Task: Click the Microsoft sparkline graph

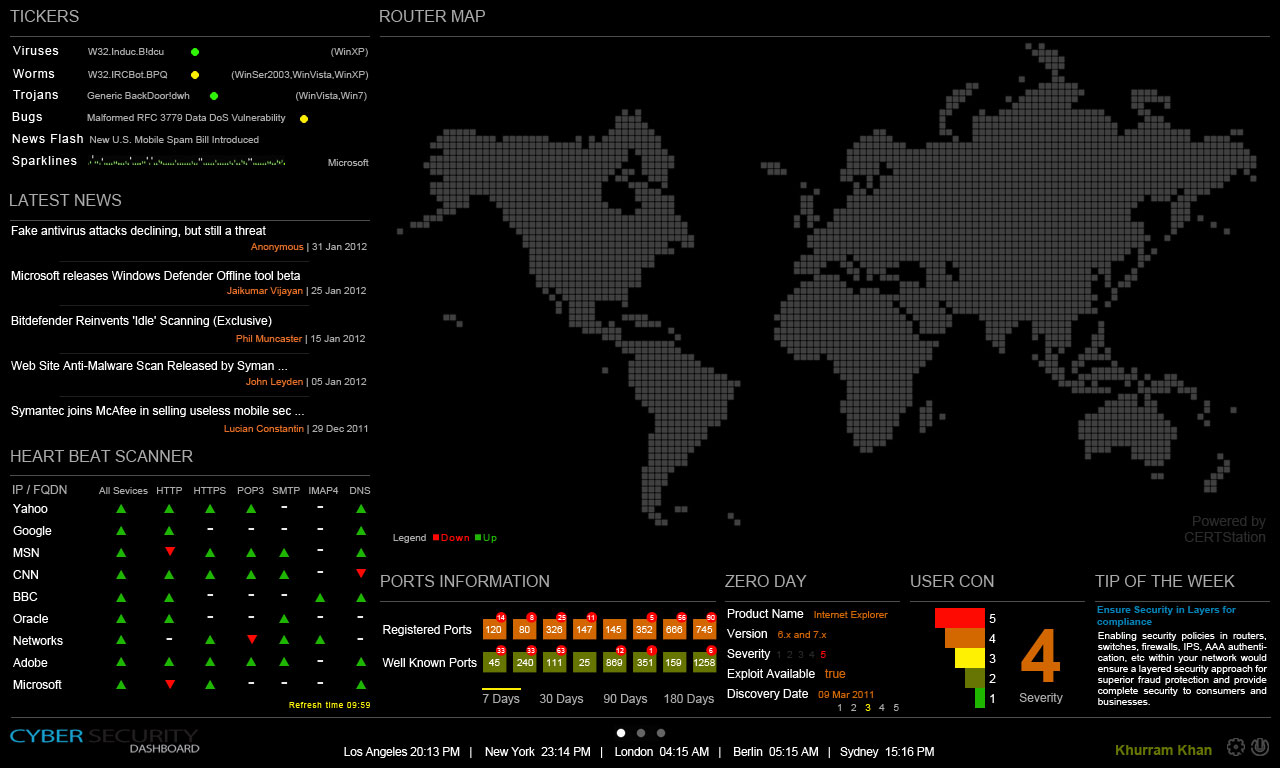Action: (185, 162)
